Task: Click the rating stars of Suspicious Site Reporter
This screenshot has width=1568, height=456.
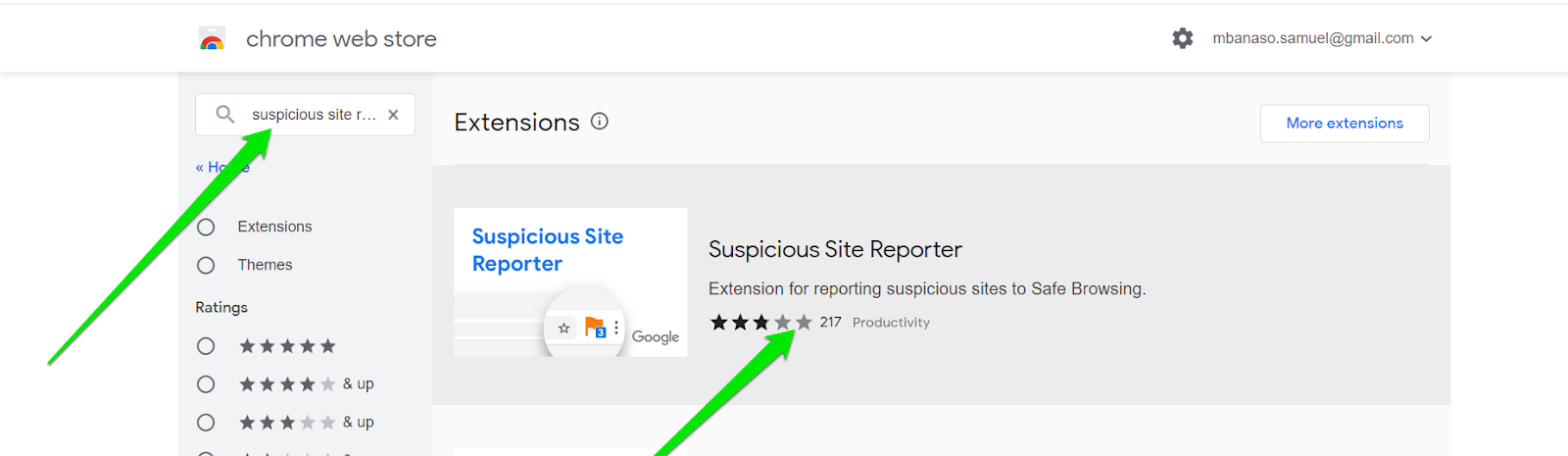Action: coord(761,323)
